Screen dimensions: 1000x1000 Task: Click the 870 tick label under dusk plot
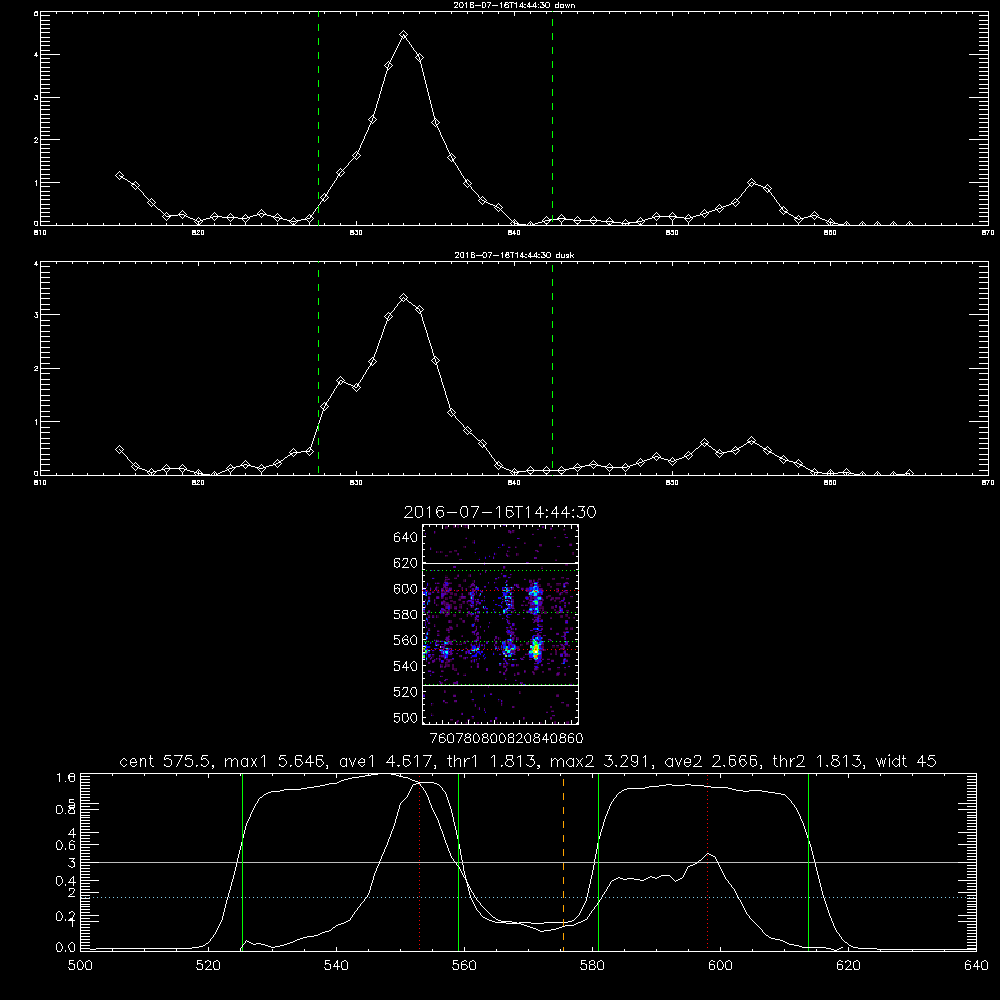click(987, 483)
